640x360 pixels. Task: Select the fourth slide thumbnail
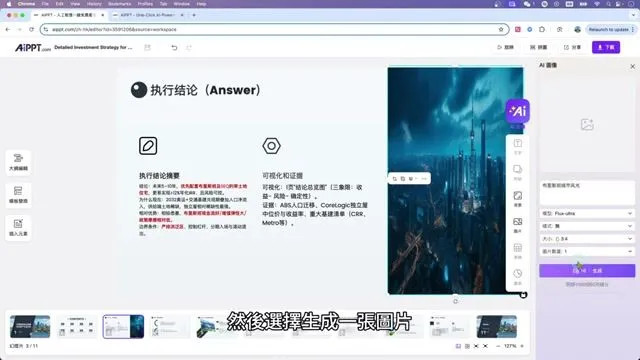pos(170,327)
